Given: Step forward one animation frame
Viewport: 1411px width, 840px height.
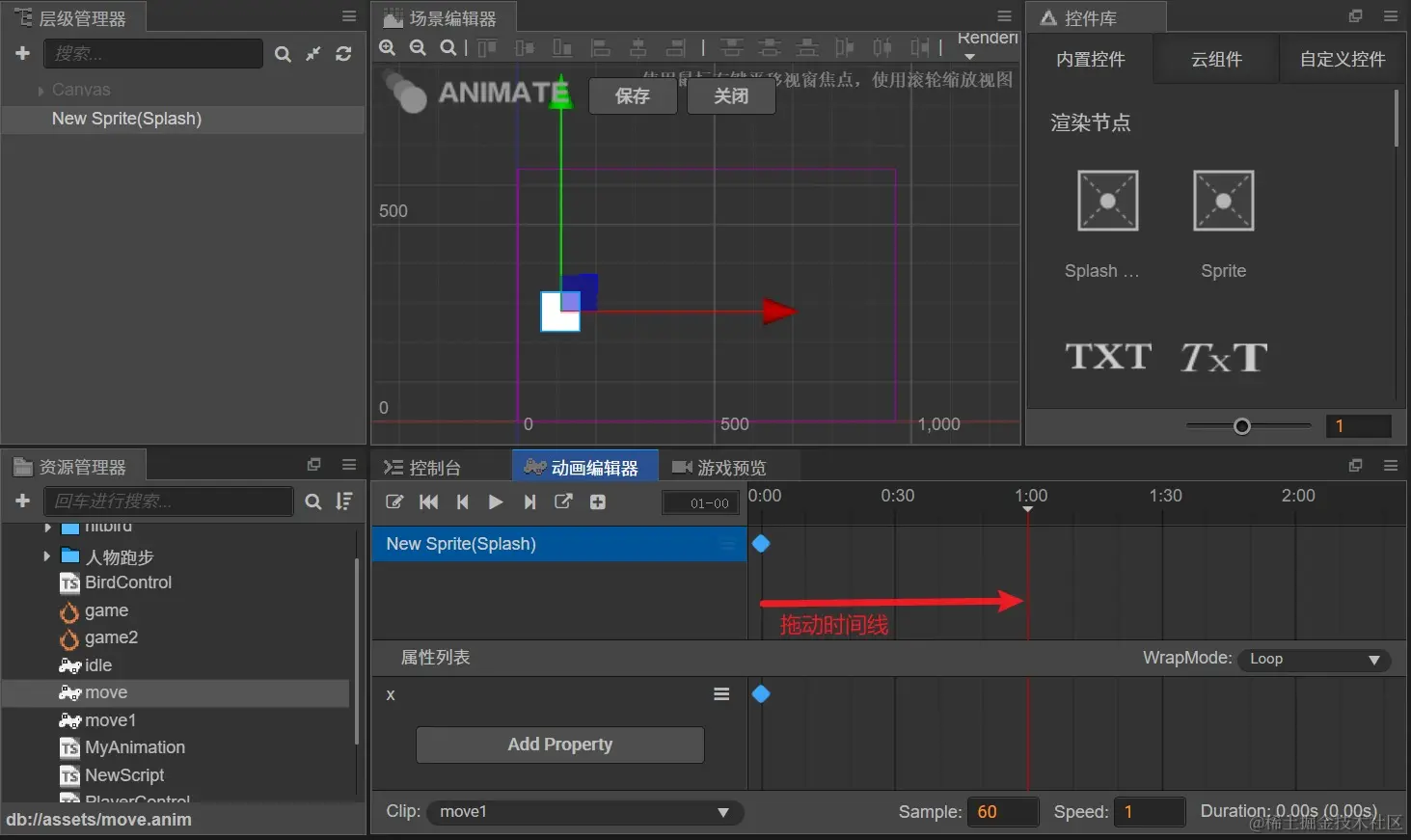Looking at the screenshot, I should tap(529, 501).
